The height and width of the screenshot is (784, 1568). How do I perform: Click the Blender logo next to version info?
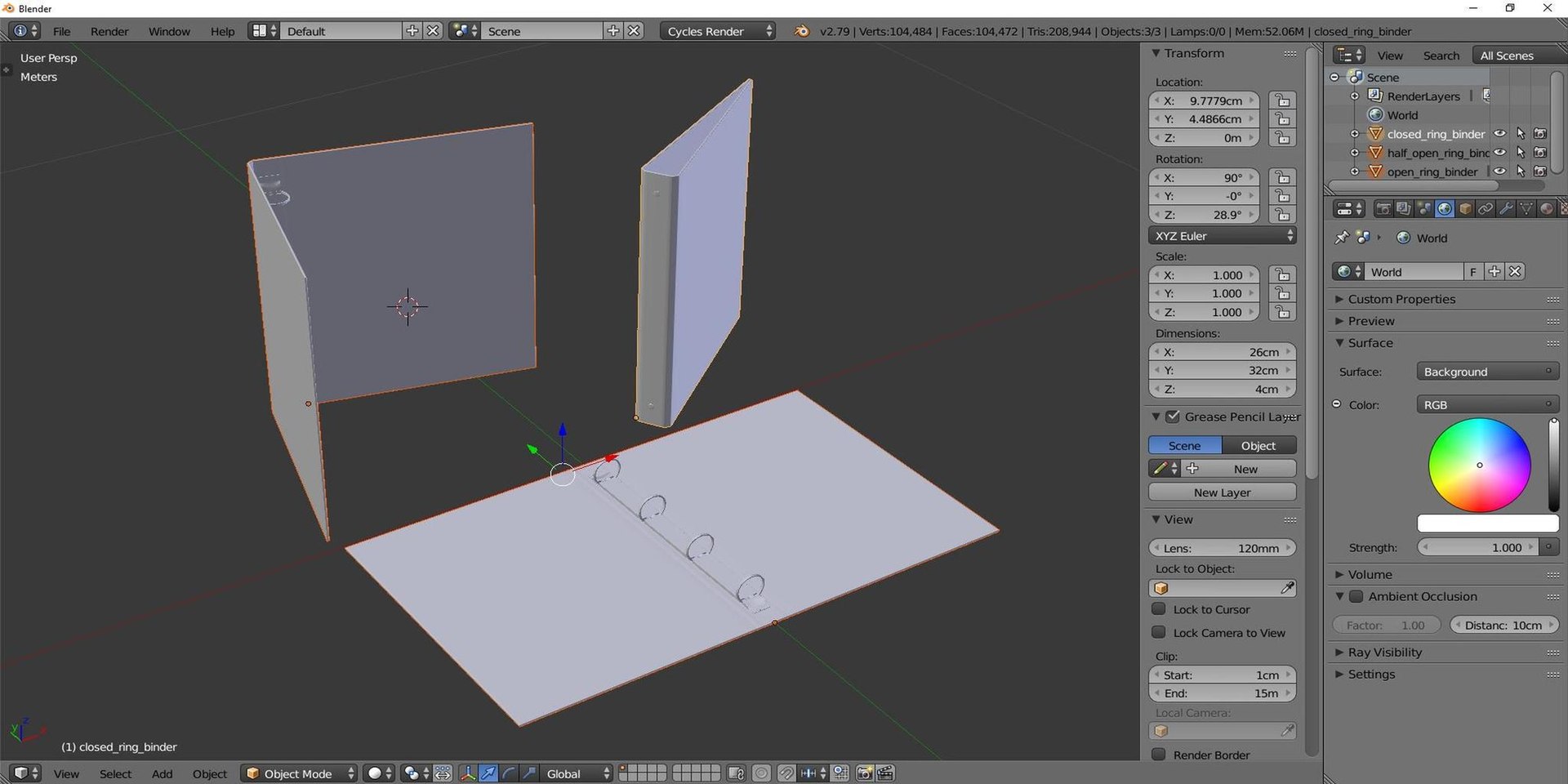tap(802, 31)
